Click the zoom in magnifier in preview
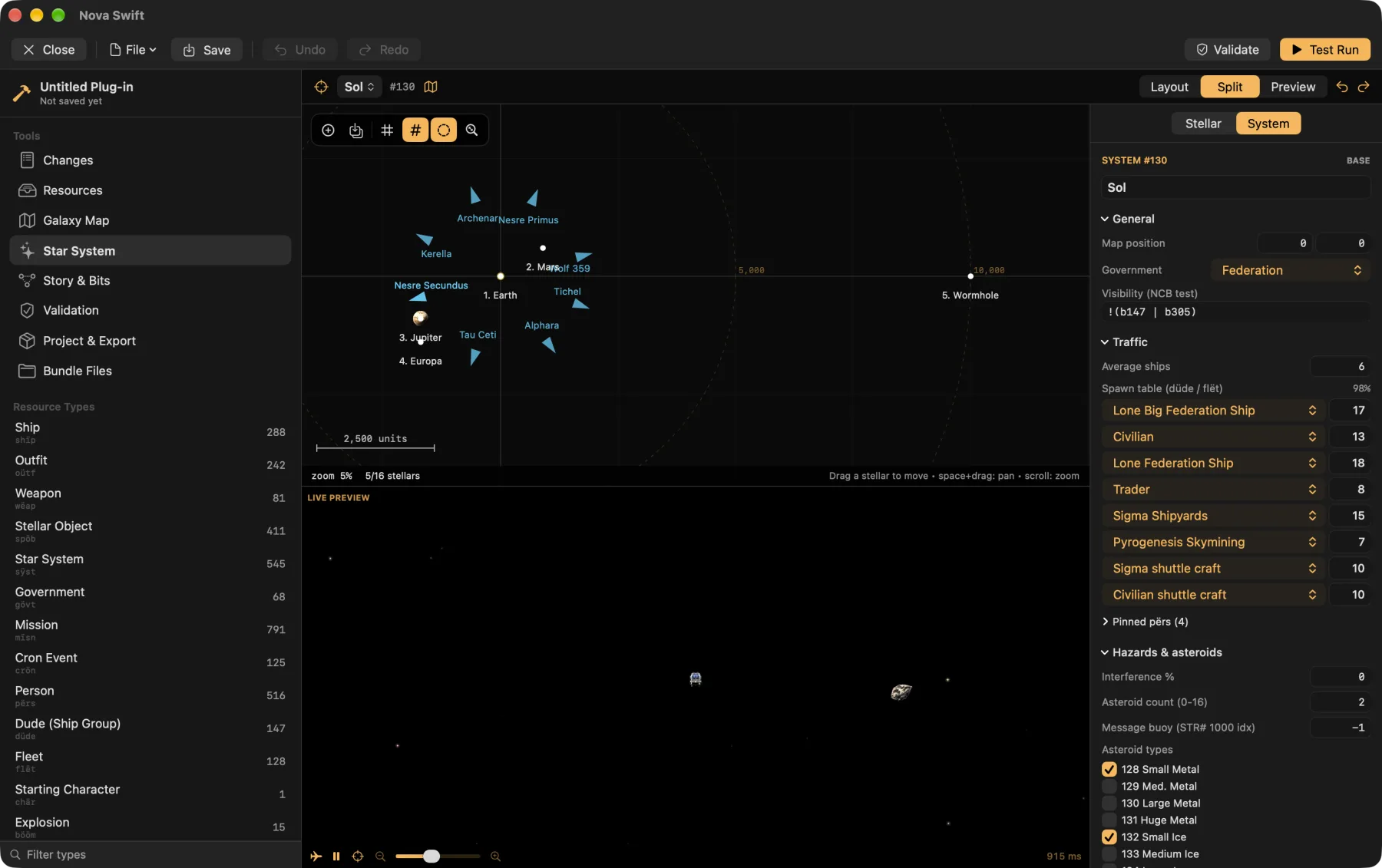The image size is (1382, 868). click(x=495, y=856)
